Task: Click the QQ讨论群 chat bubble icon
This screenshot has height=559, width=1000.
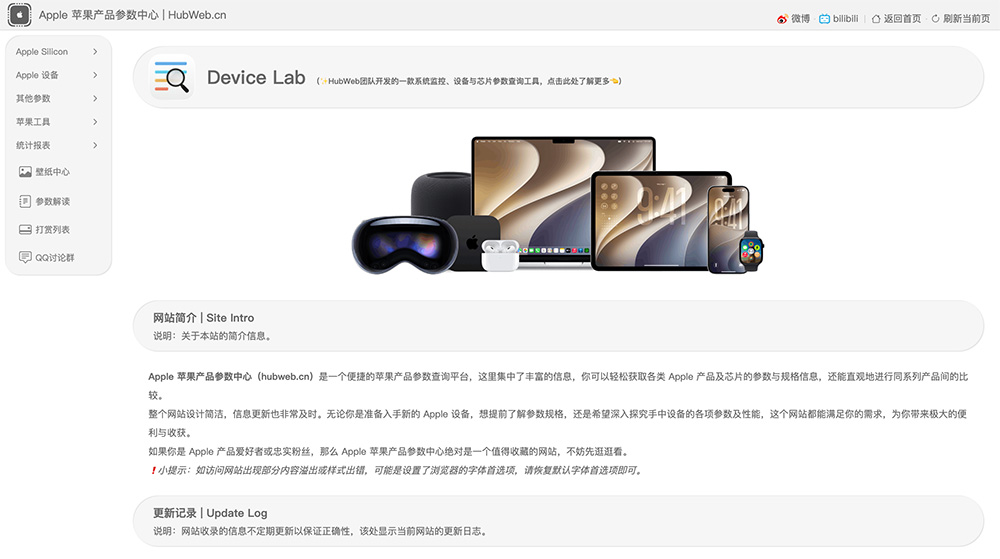Action: [x=25, y=258]
